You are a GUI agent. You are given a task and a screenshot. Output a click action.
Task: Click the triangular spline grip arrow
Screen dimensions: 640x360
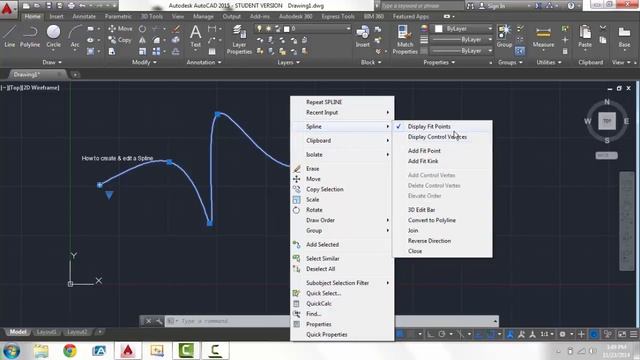click(109, 196)
